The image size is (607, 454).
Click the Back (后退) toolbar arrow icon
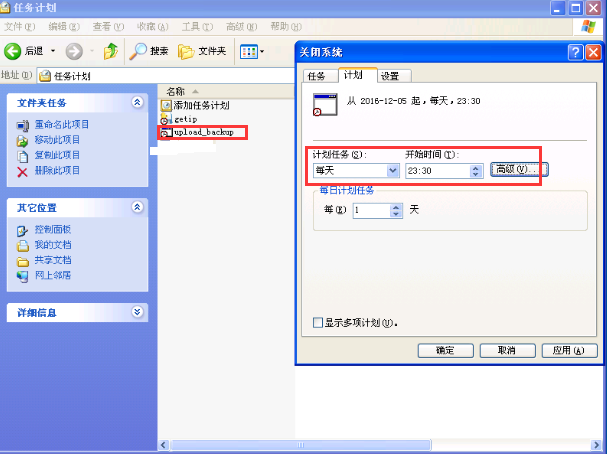[x=13, y=51]
